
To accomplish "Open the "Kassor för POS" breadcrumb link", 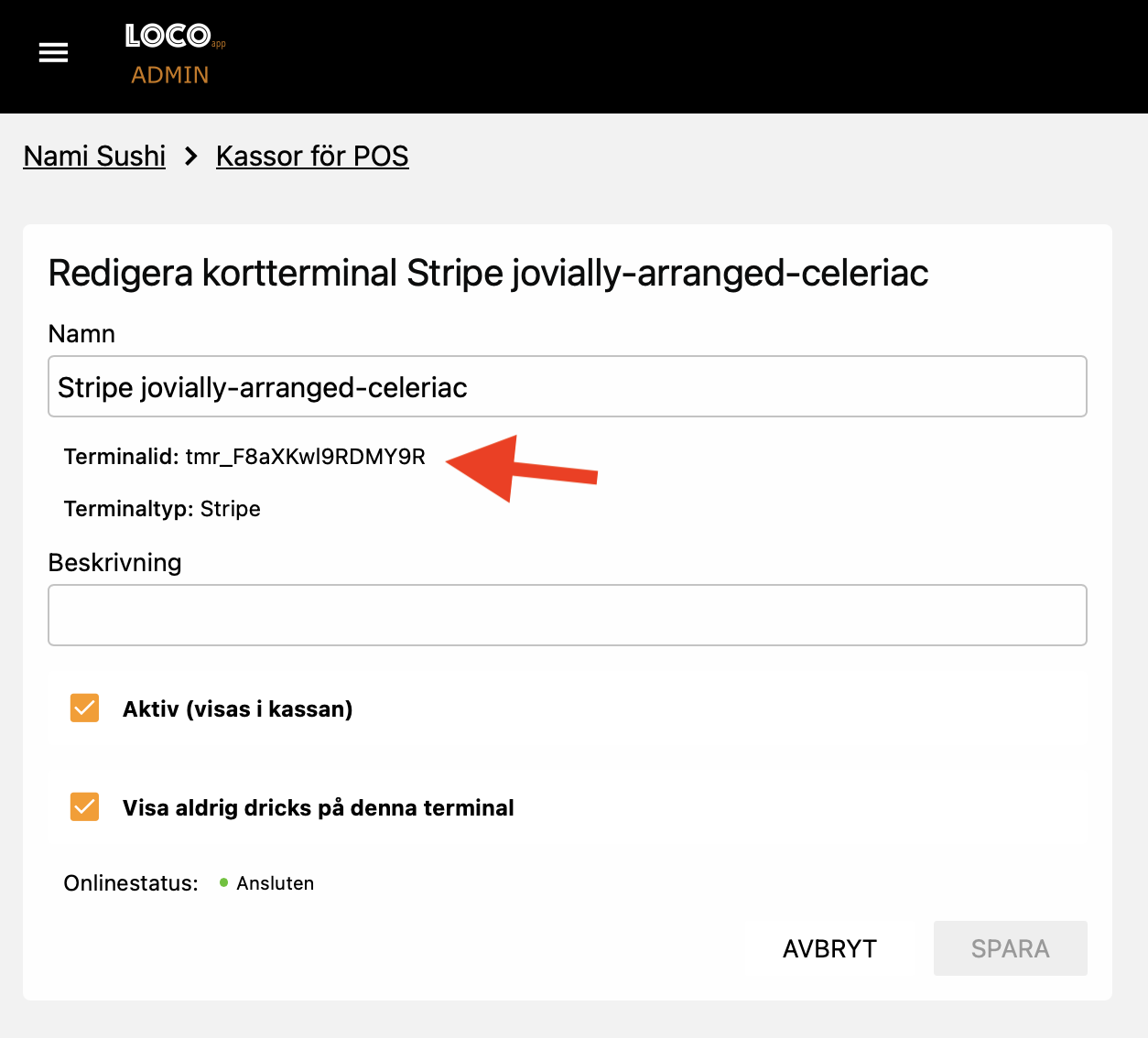I will tap(312, 157).
